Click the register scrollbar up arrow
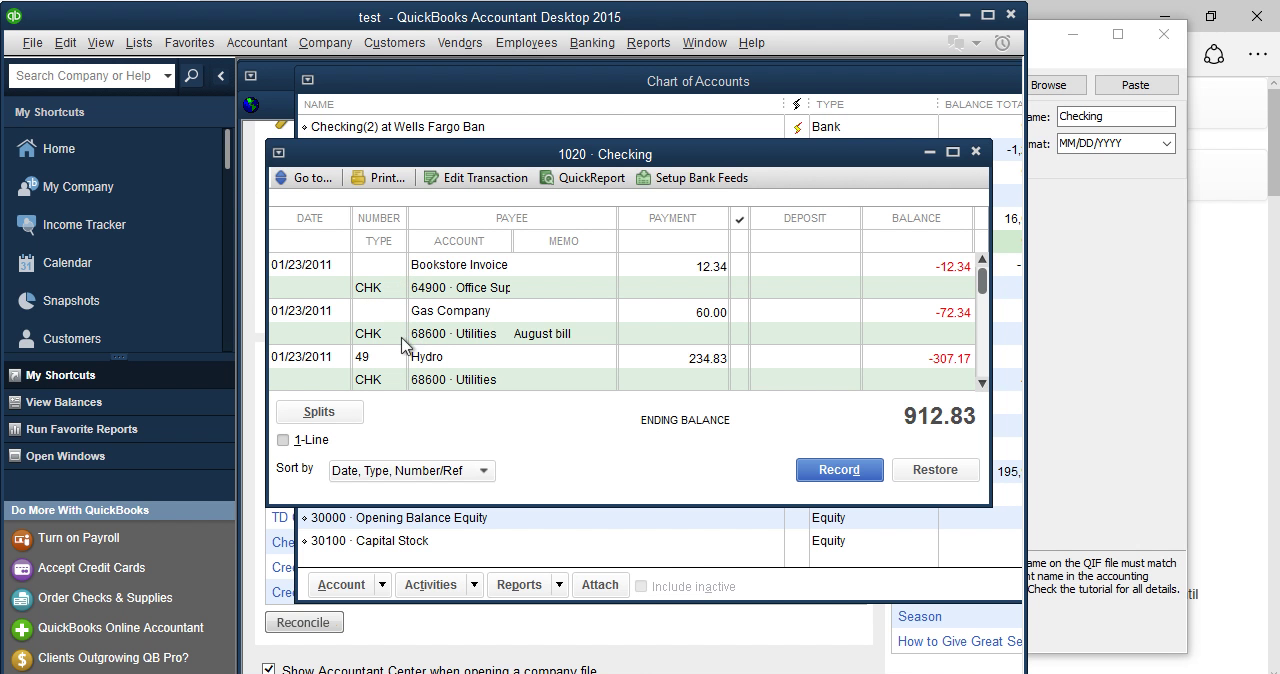Screen dimensions: 1280x674 (982, 259)
